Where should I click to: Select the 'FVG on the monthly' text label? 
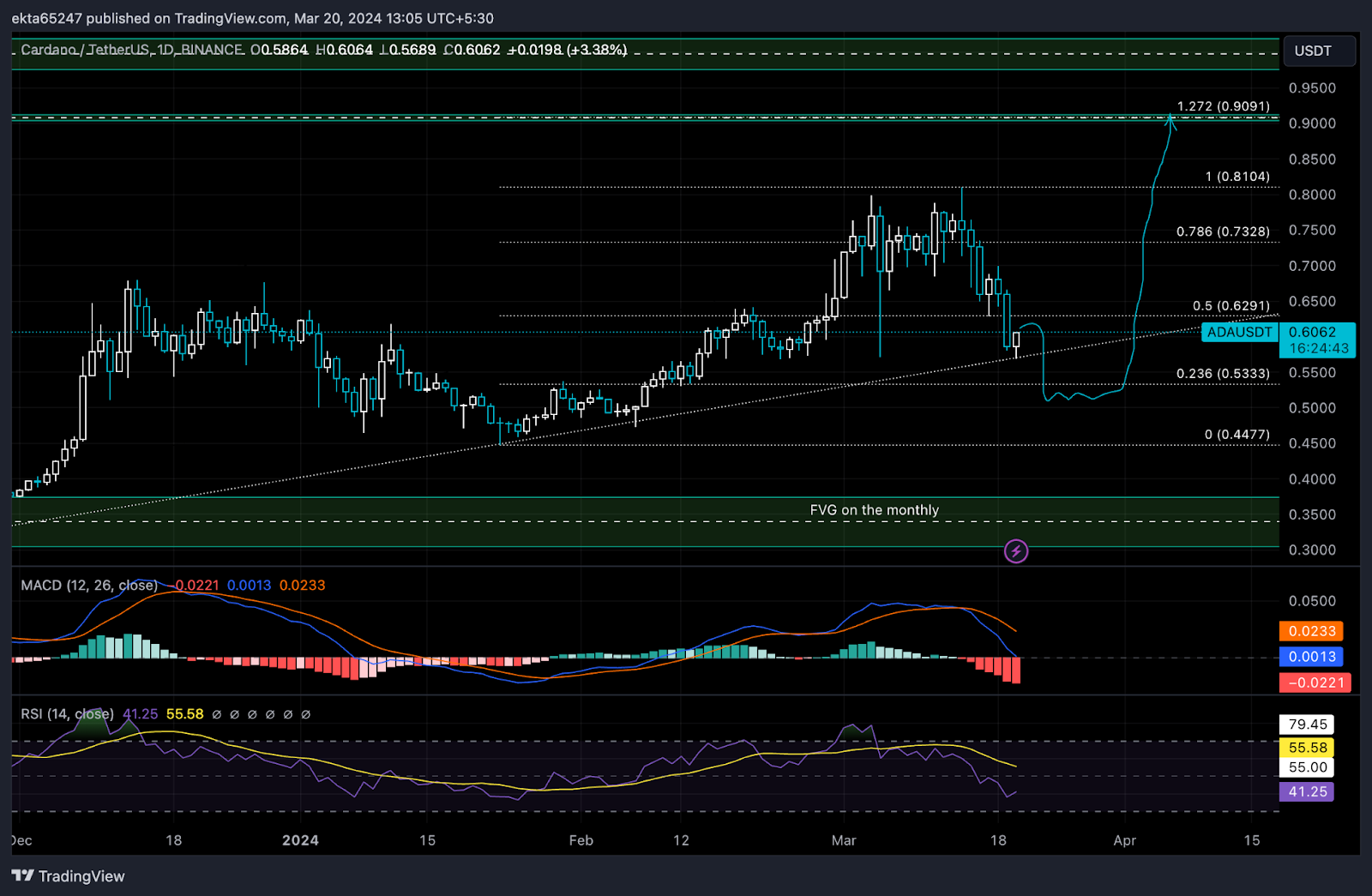pyautogui.click(x=875, y=510)
